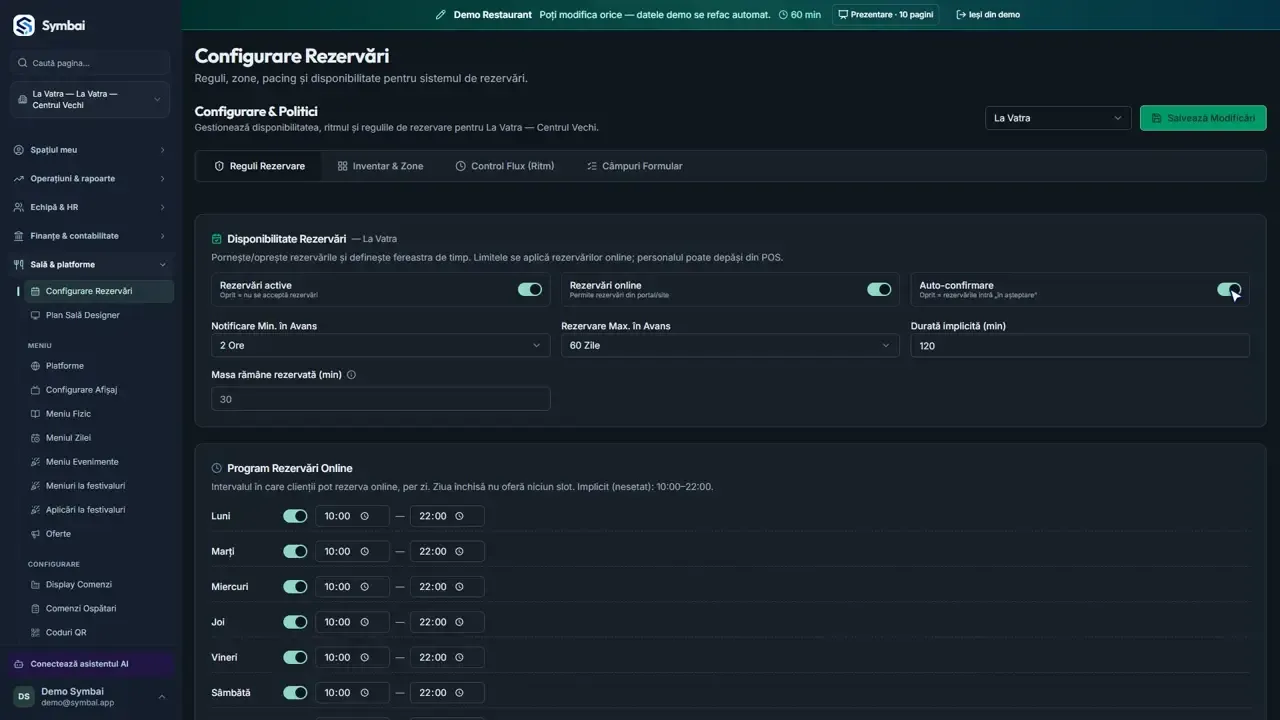Screen dimensions: 1280x720
Task: Click the clock icon in Luni start time
Action: coord(364,516)
